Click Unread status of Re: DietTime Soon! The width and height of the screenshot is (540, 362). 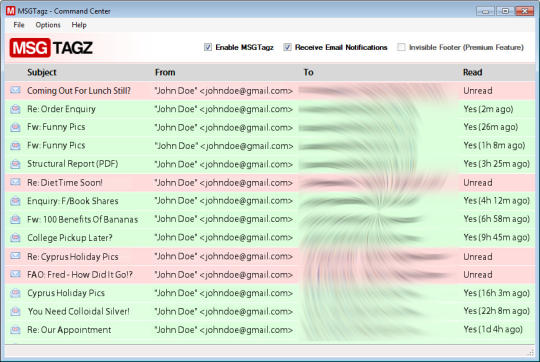(478, 183)
